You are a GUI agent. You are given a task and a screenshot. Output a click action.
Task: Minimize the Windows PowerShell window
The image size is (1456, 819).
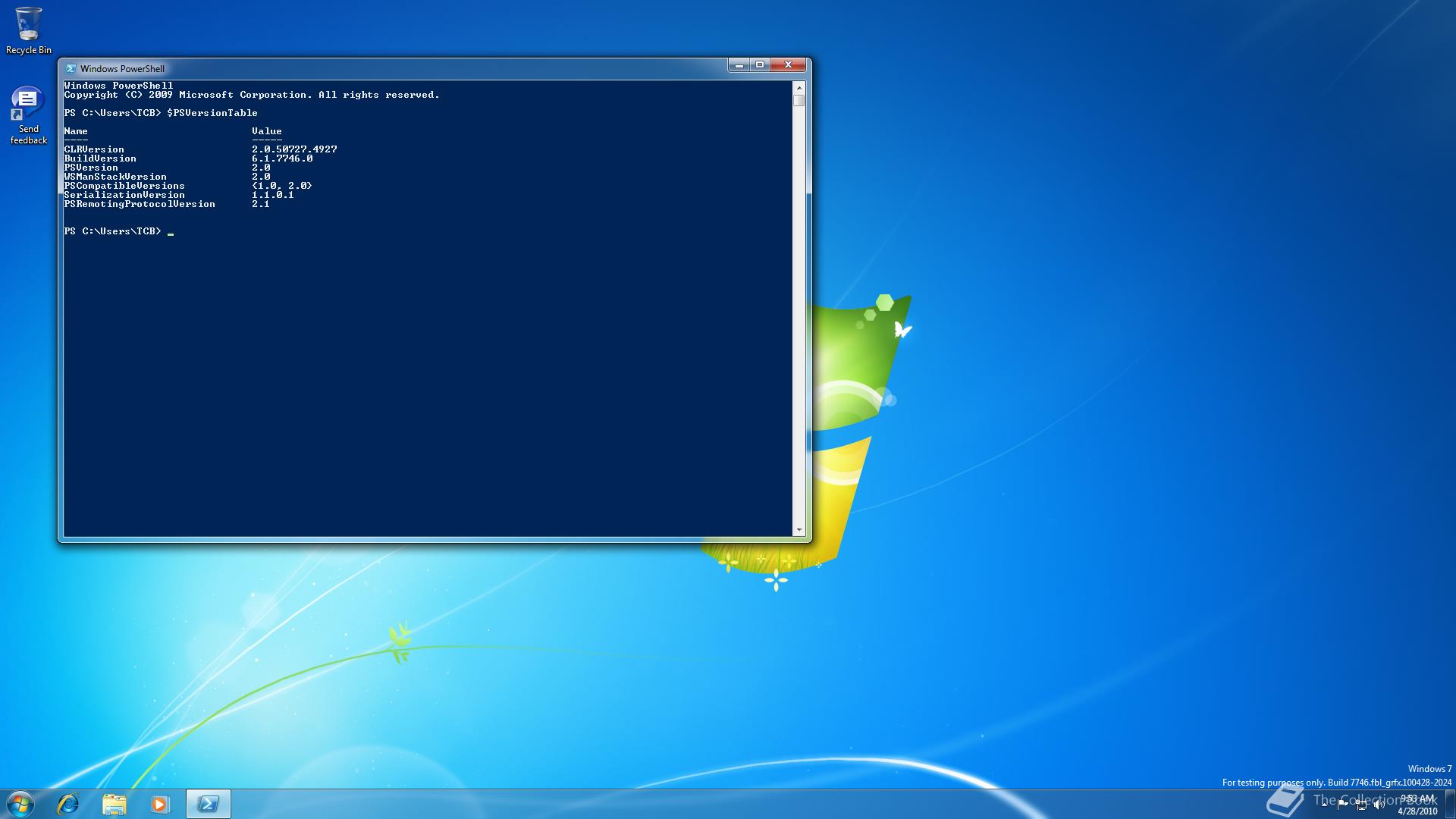coord(739,65)
